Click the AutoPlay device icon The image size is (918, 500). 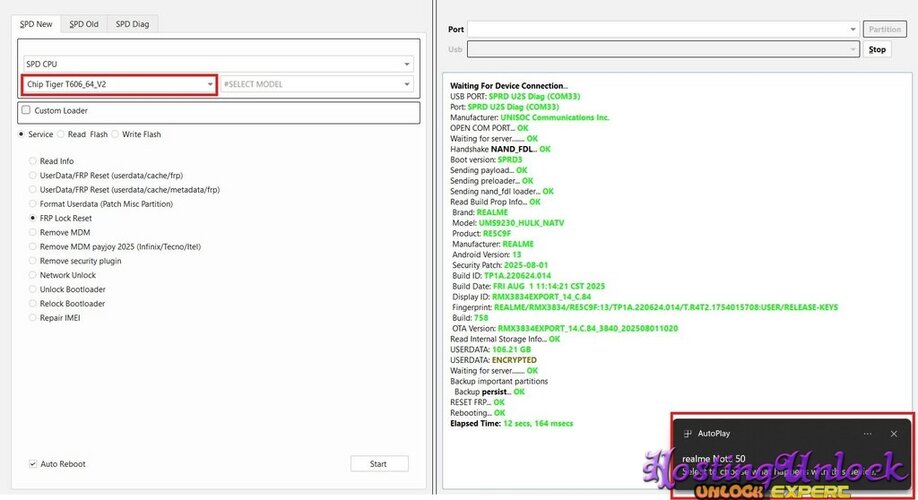(687, 434)
